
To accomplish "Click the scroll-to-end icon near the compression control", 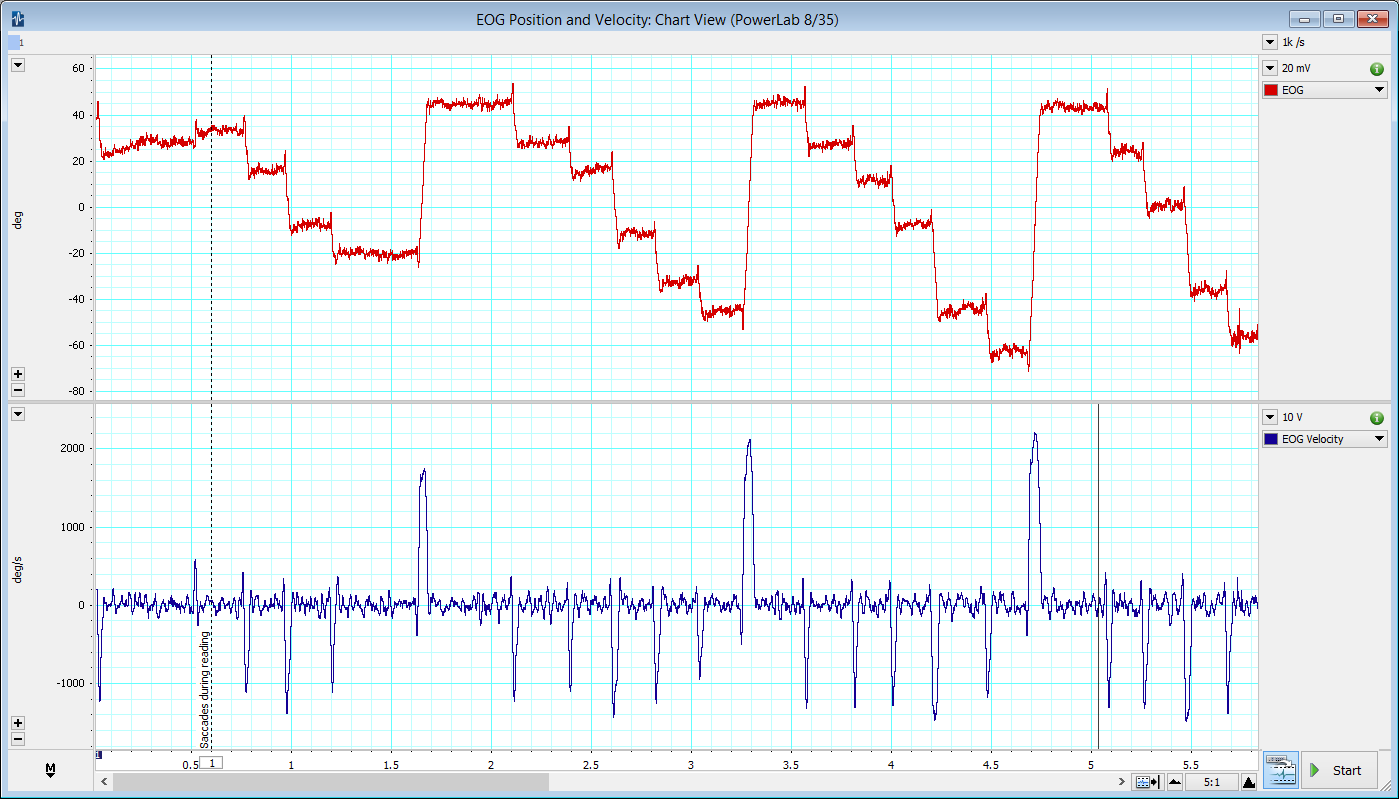I will pos(1150,781).
